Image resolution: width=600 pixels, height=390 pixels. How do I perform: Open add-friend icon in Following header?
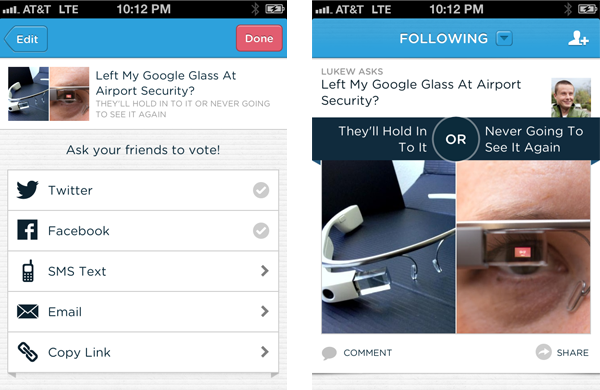[578, 38]
